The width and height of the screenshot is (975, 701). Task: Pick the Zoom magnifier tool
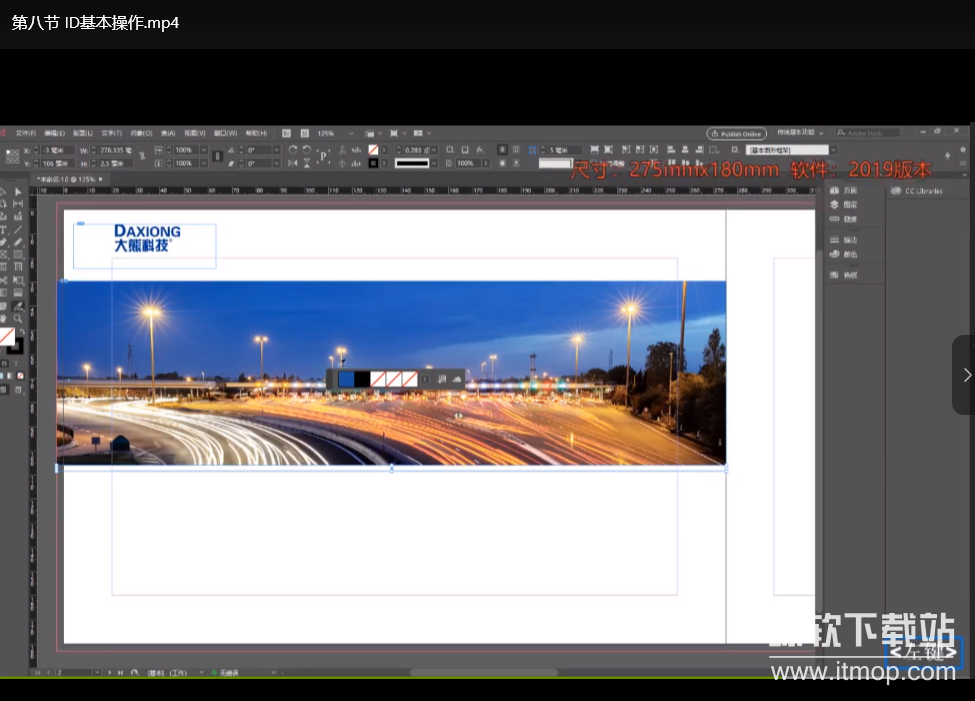18,318
